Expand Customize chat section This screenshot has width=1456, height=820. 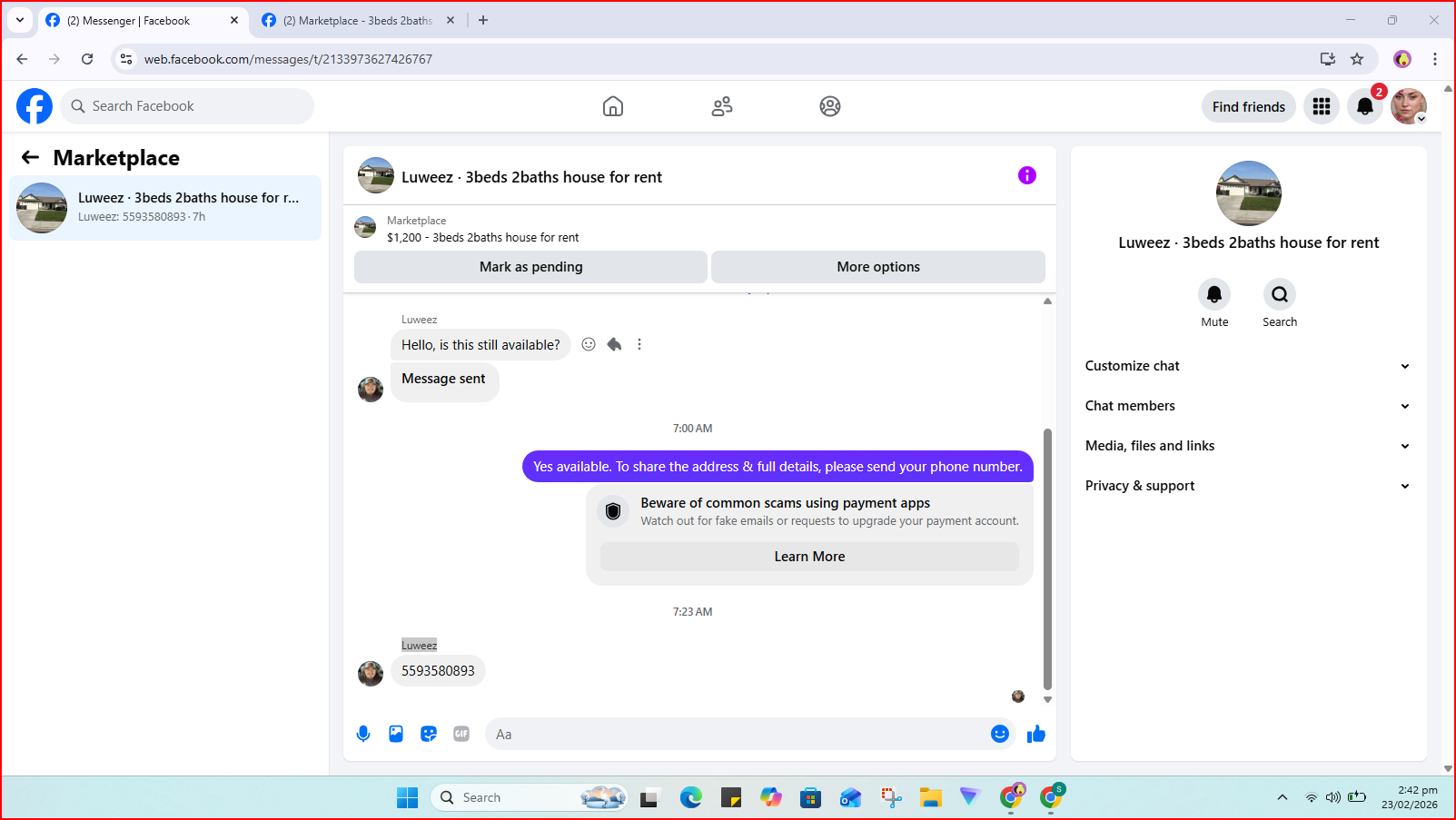click(x=1249, y=366)
